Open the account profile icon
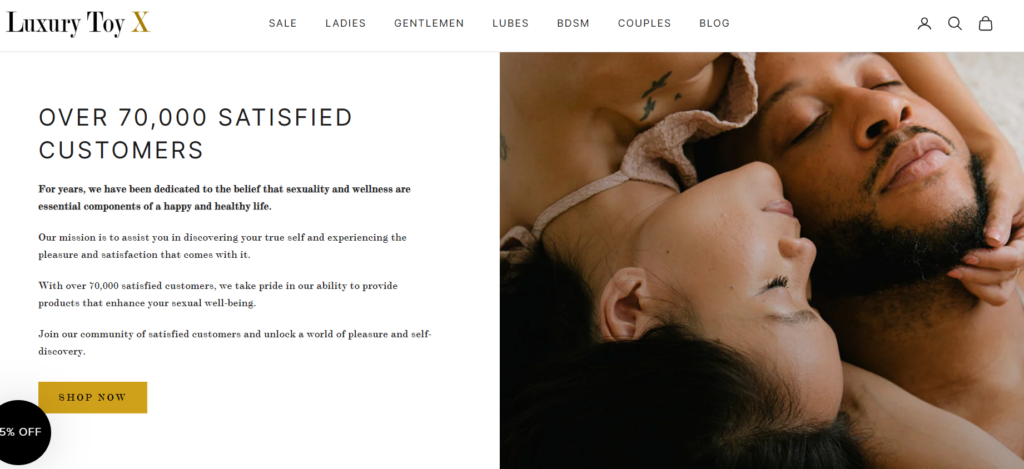1024x469 pixels. [x=924, y=24]
